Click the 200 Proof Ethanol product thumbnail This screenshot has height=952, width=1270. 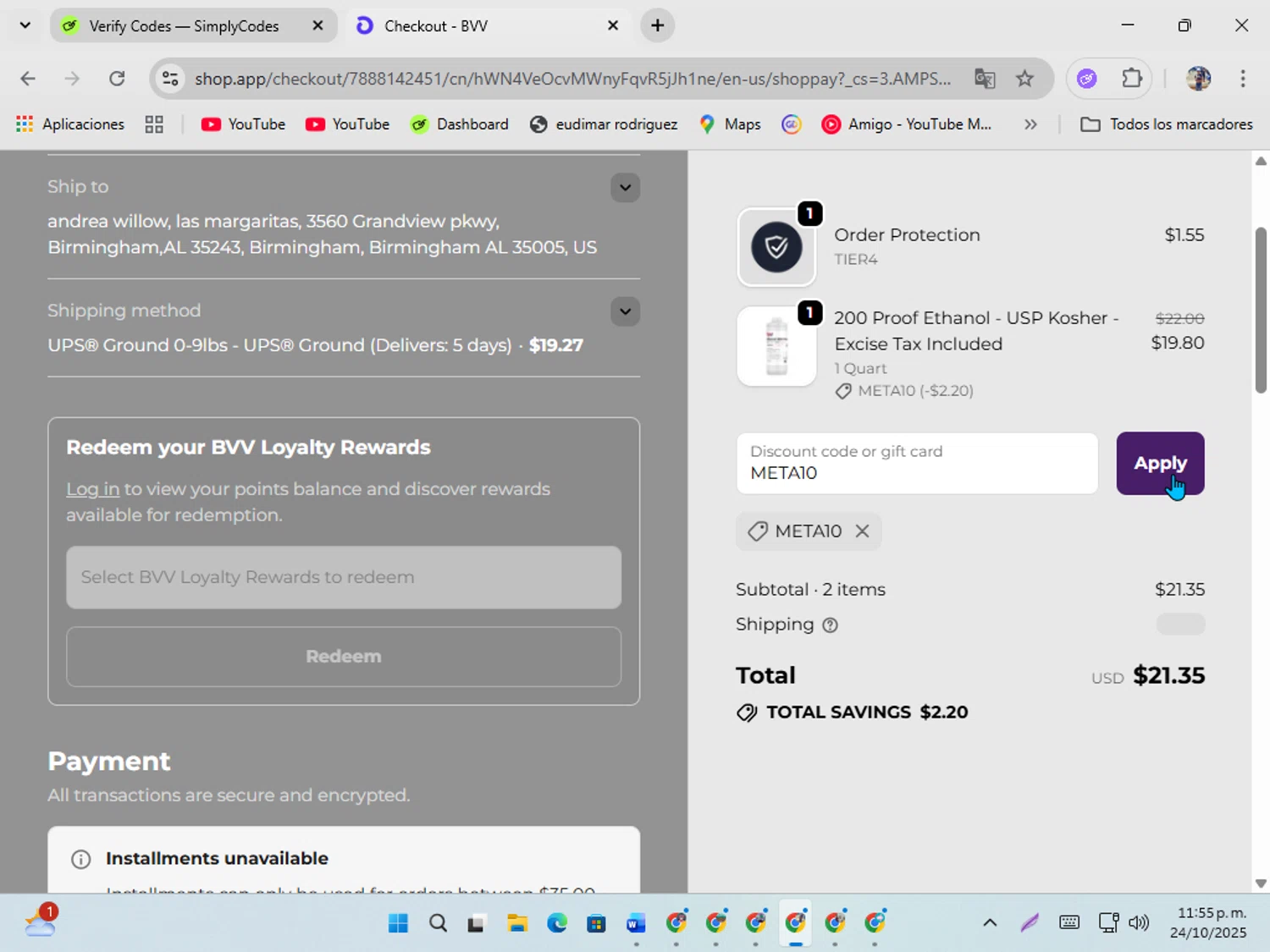tap(776, 346)
